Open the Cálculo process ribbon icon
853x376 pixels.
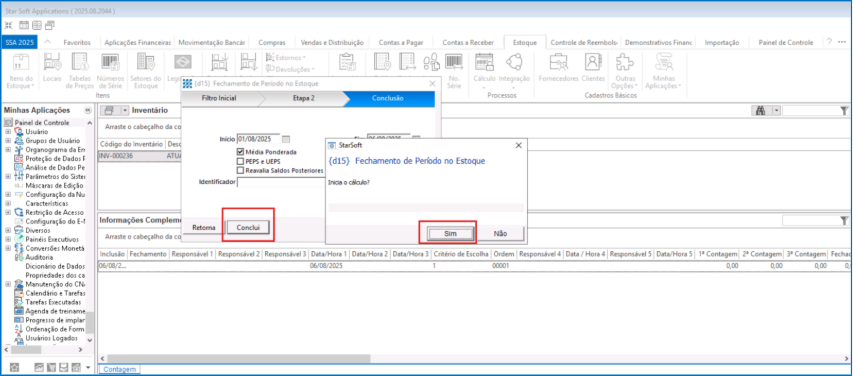484,71
